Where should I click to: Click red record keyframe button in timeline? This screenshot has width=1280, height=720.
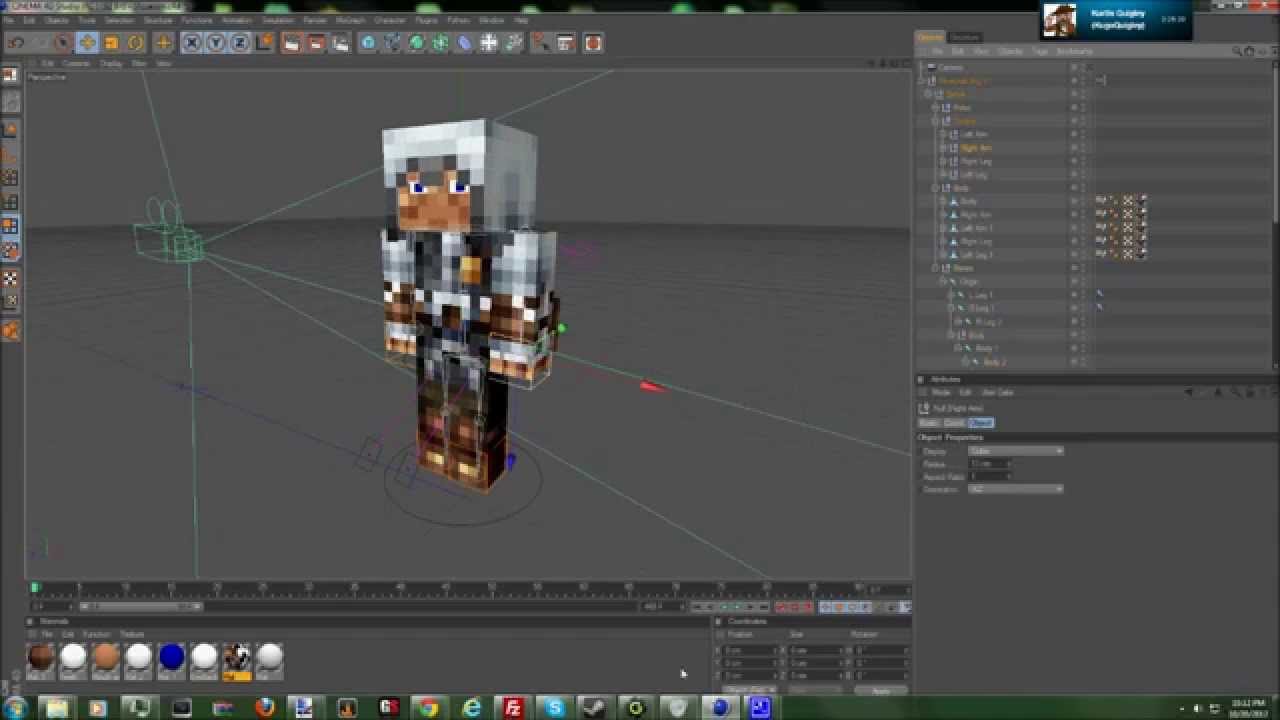tap(782, 607)
